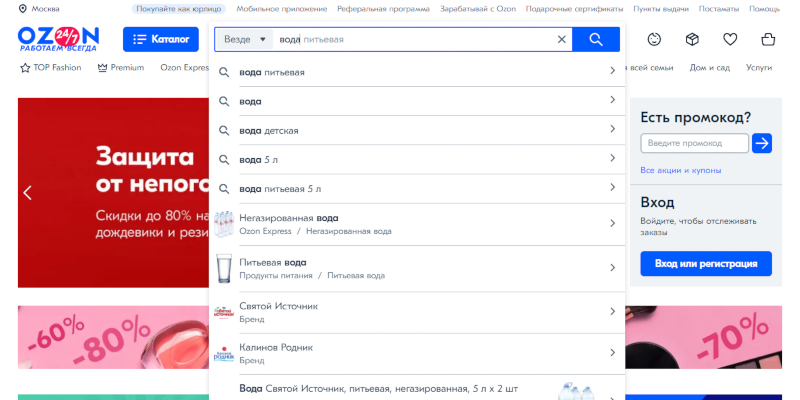Expand "Святой Источник" brand chevron
This screenshot has height=400, width=800.
612,311
